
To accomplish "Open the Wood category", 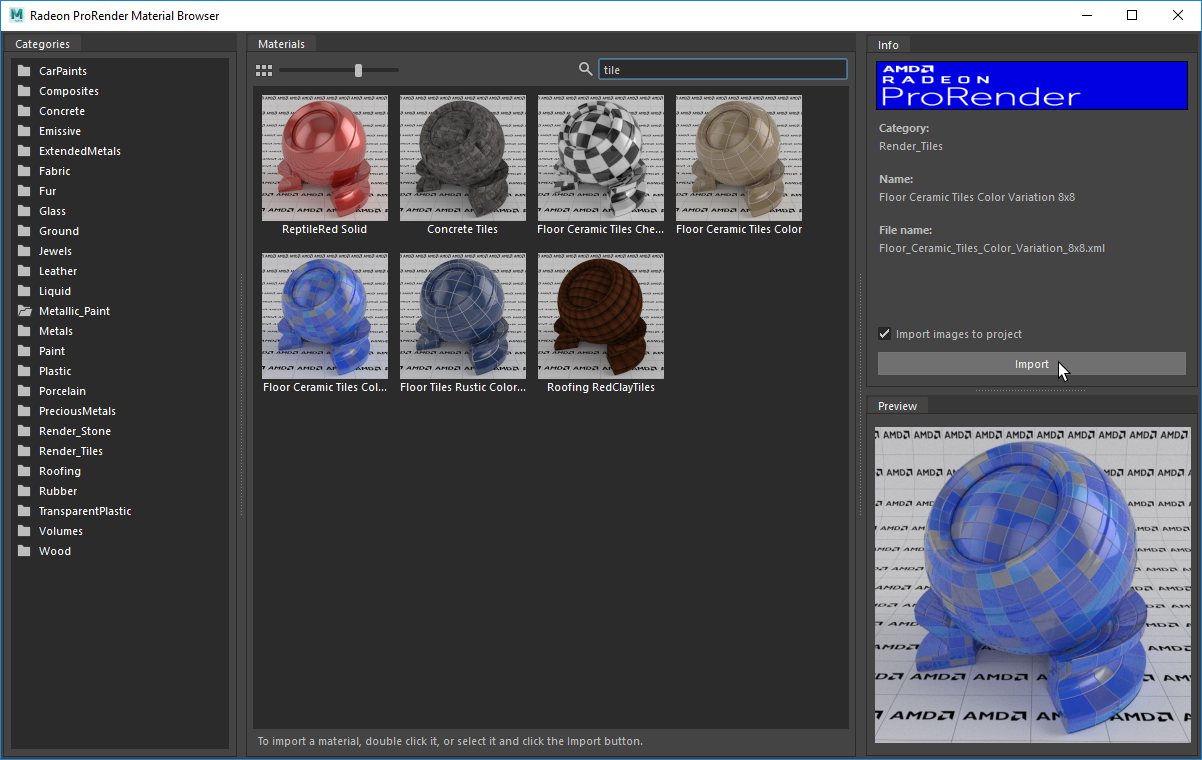I will click(55, 551).
